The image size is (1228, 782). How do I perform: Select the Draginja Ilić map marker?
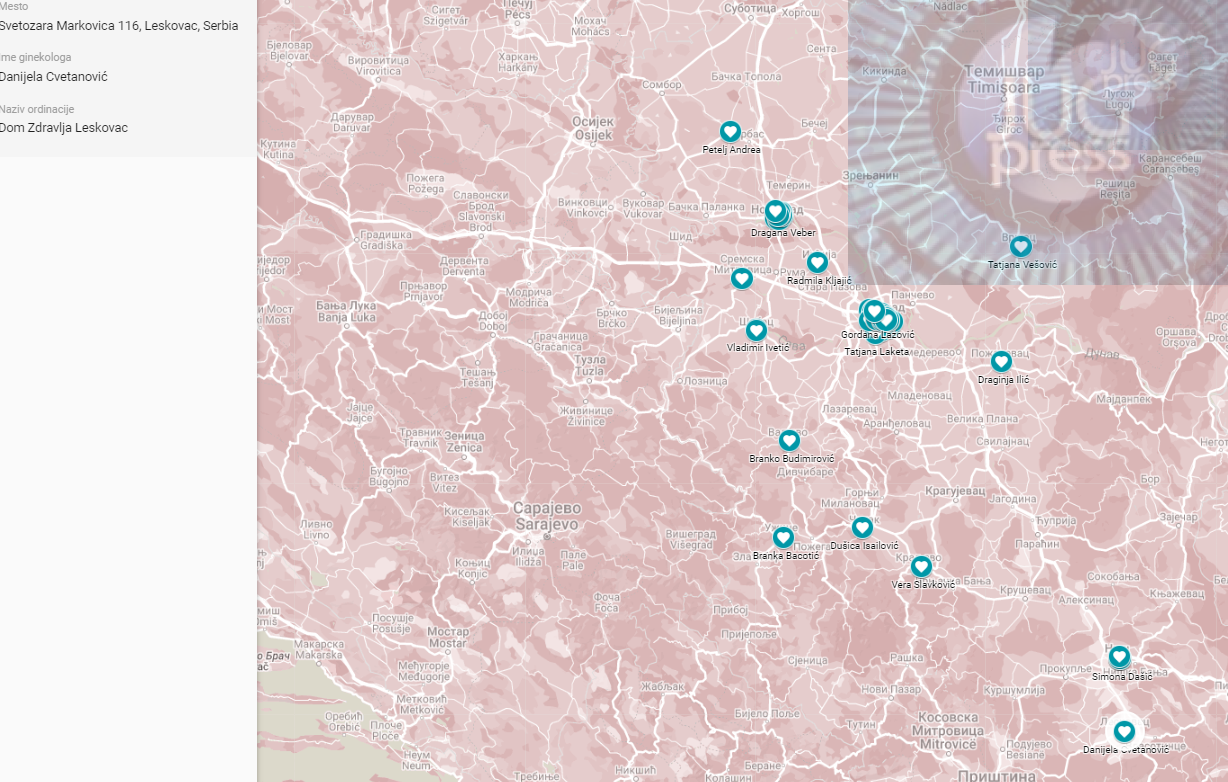pos(1001,361)
